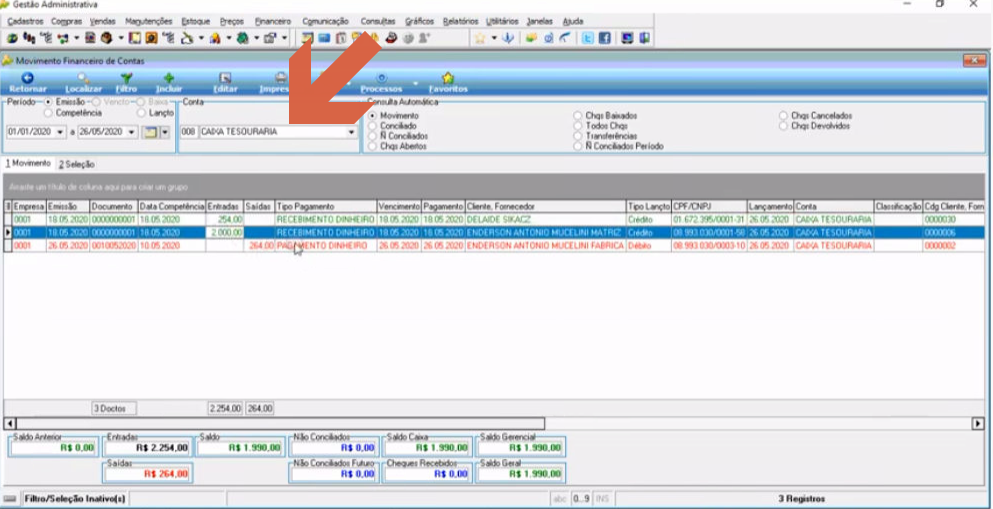993x509 pixels.
Task: Switch to the 2 Seleção tab
Action: [x=77, y=164]
